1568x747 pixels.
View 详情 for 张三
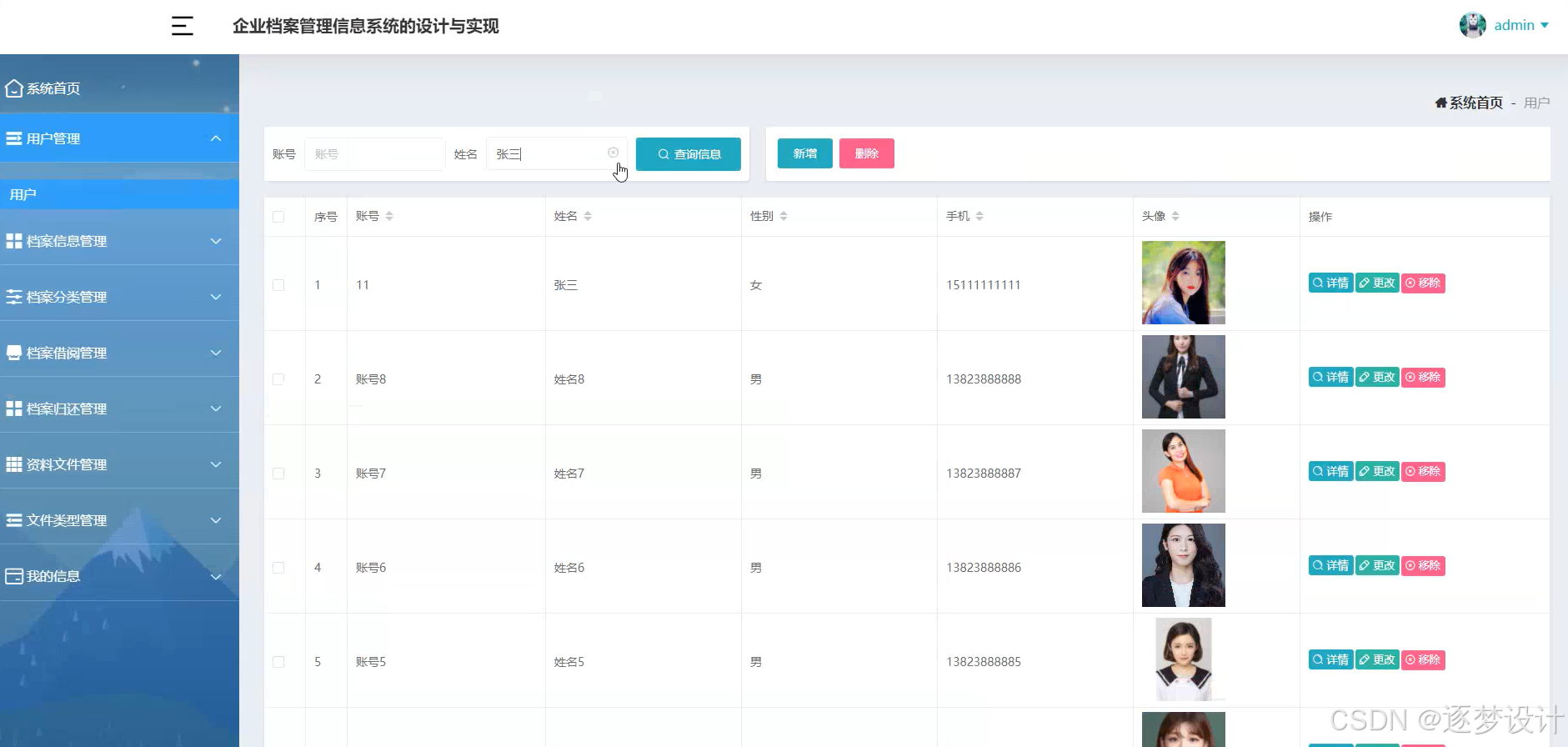[1330, 283]
